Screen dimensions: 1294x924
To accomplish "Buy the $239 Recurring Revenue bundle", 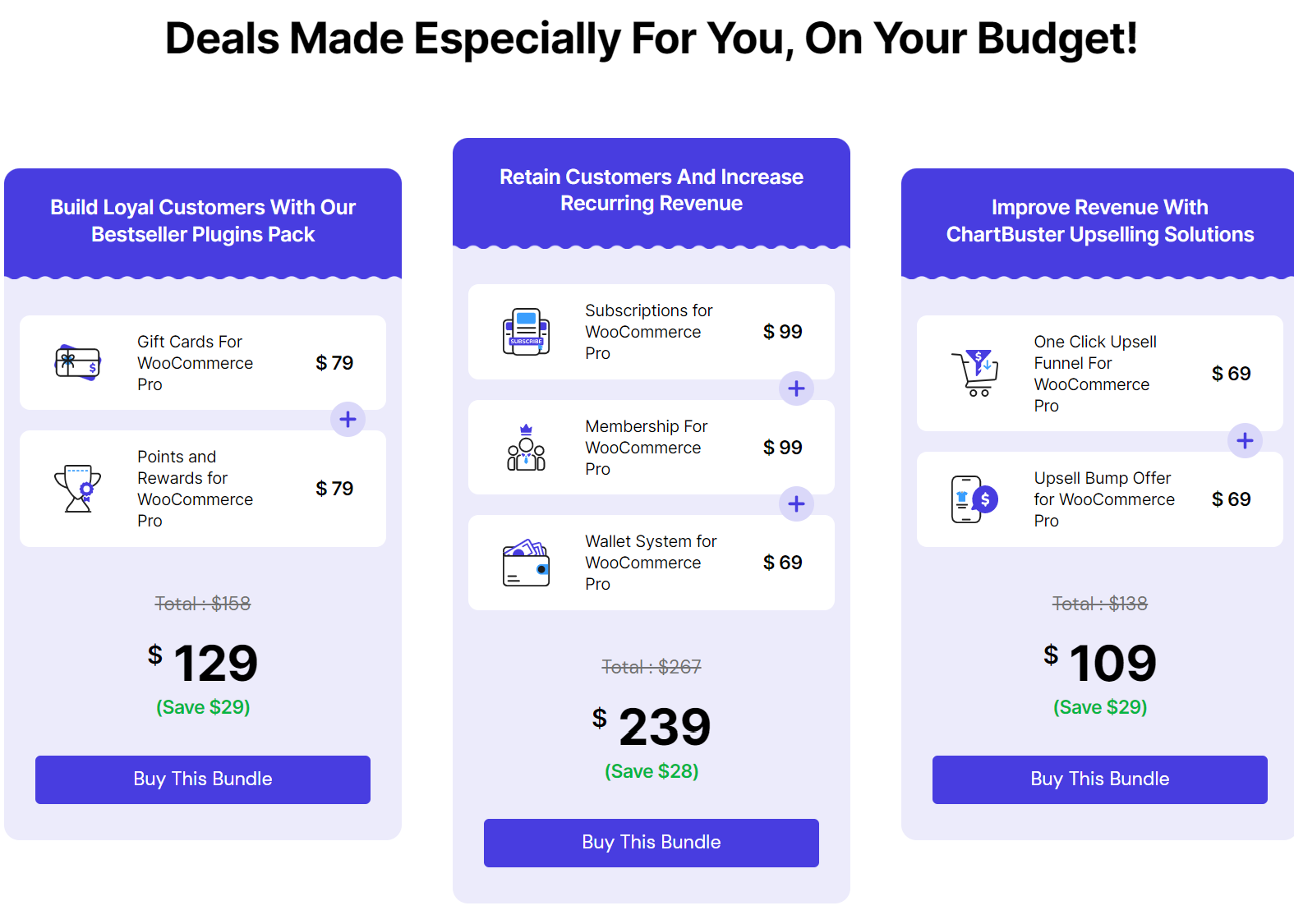I will tap(652, 843).
